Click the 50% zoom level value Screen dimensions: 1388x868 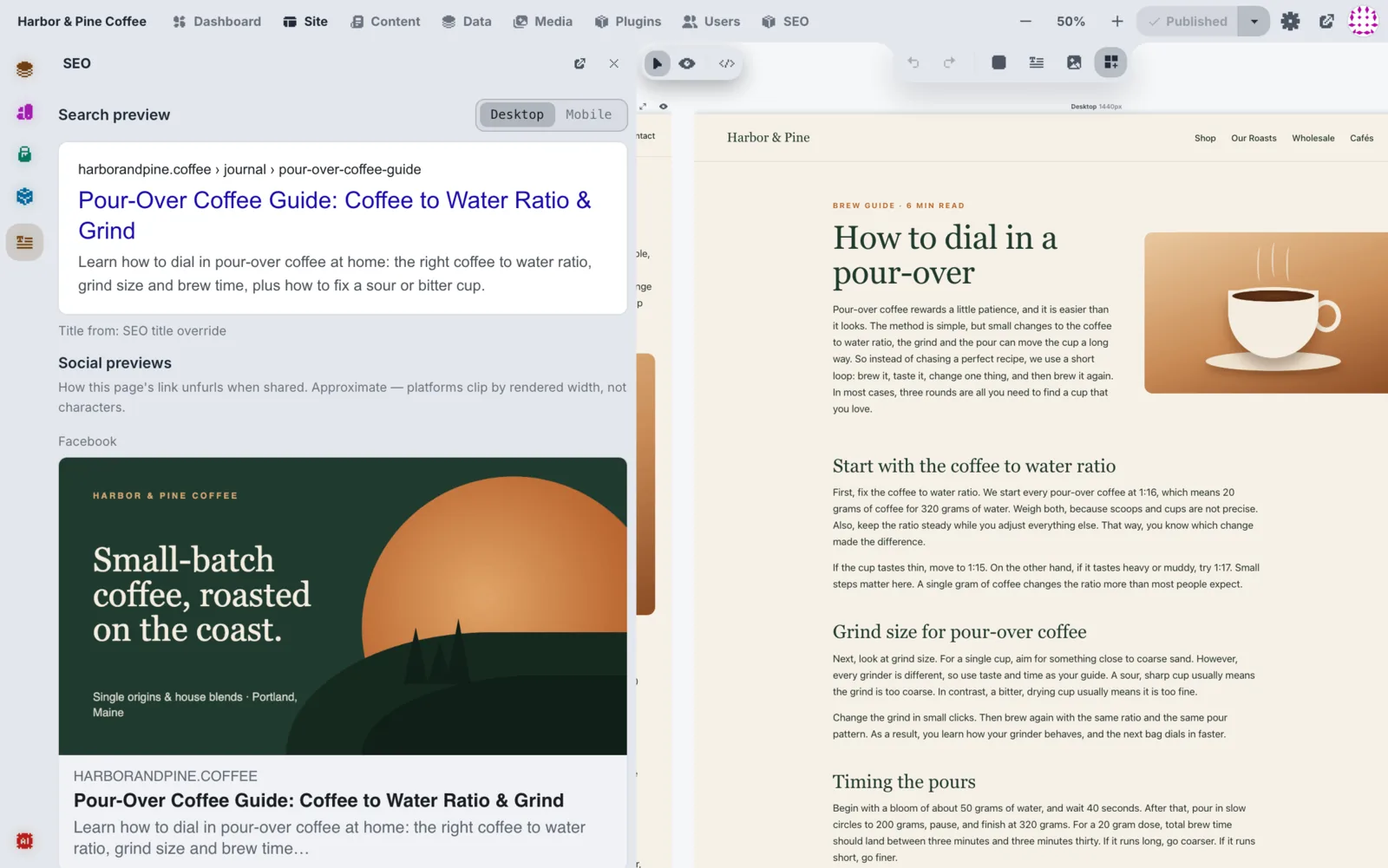1071,22
